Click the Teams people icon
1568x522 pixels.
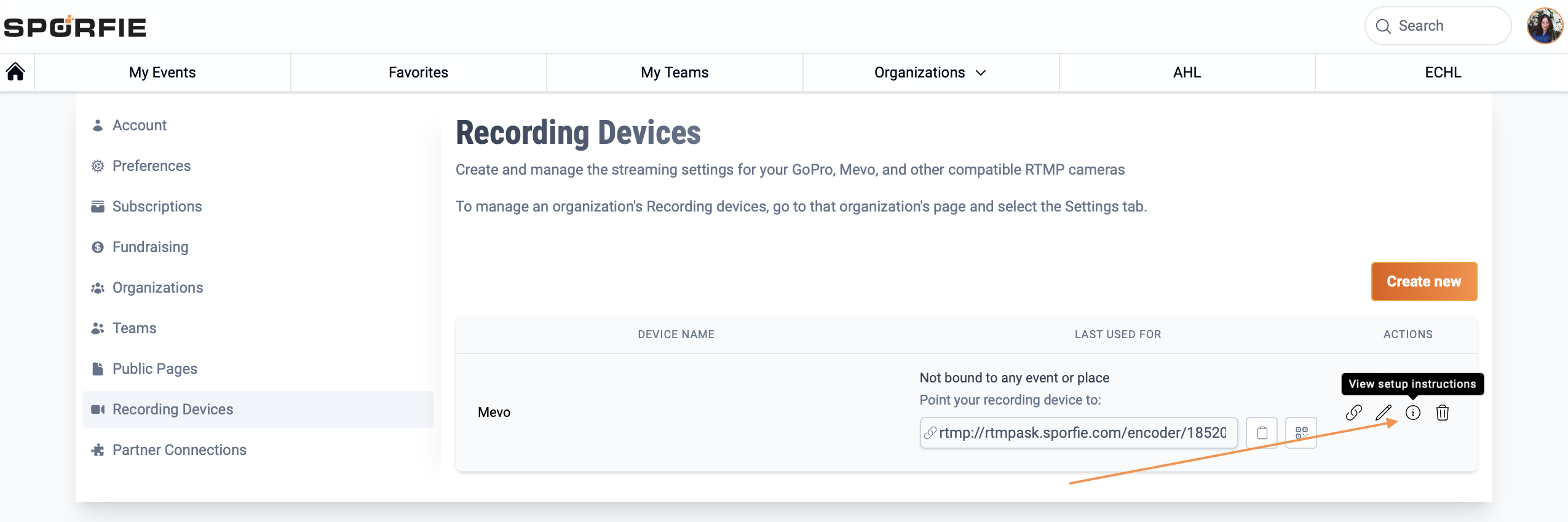pyautogui.click(x=97, y=328)
